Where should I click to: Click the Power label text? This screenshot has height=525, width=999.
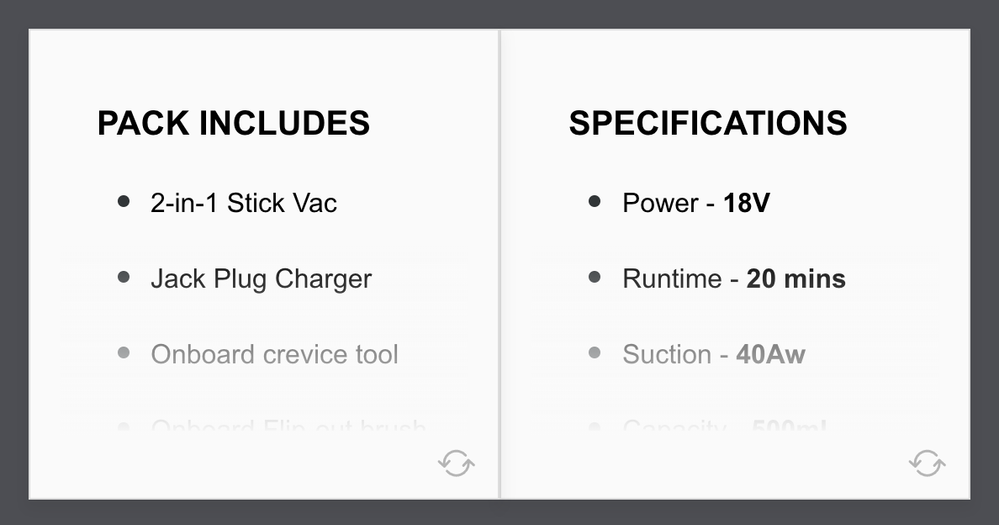660,203
